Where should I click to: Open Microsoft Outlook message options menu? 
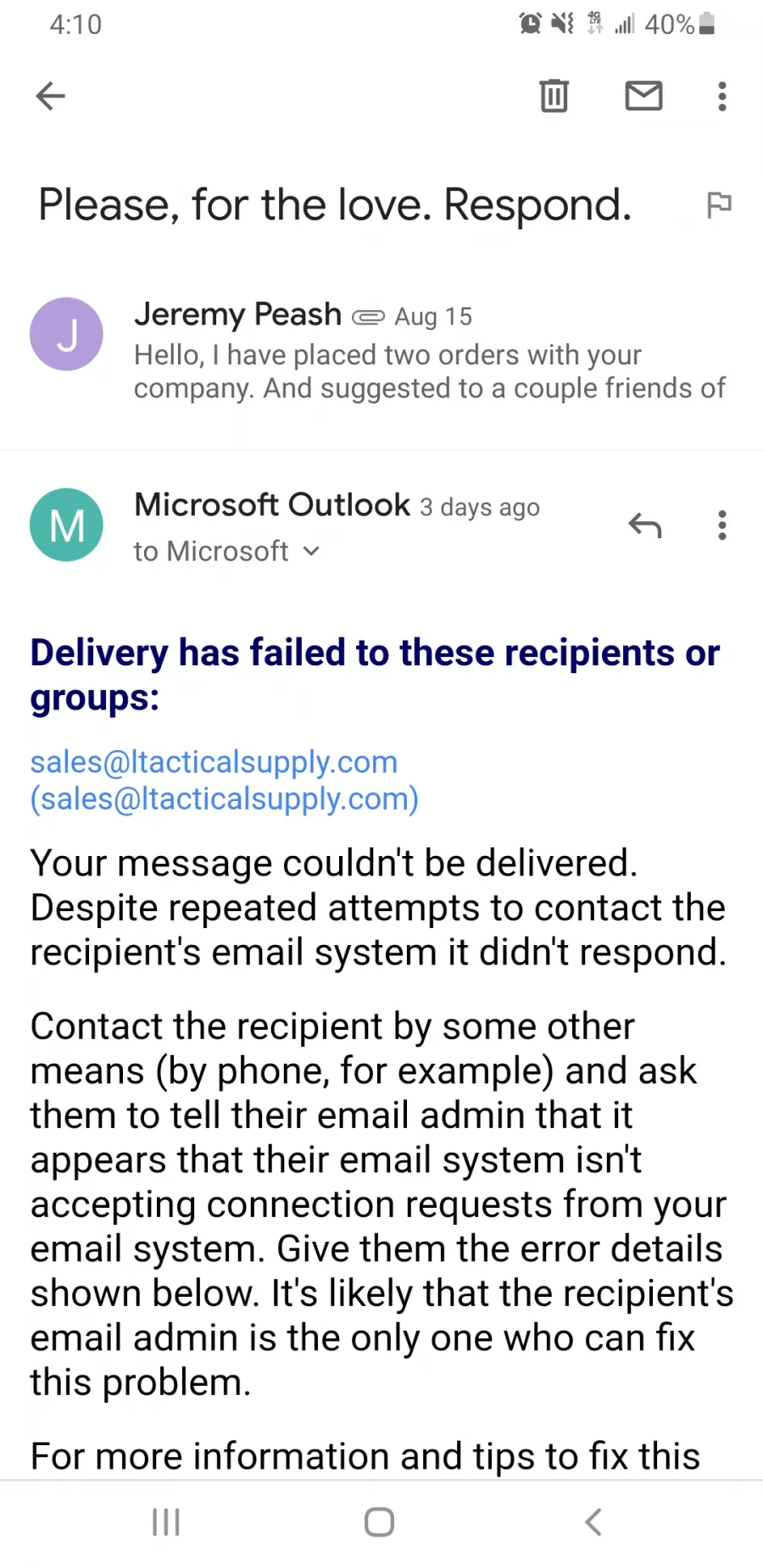[721, 525]
